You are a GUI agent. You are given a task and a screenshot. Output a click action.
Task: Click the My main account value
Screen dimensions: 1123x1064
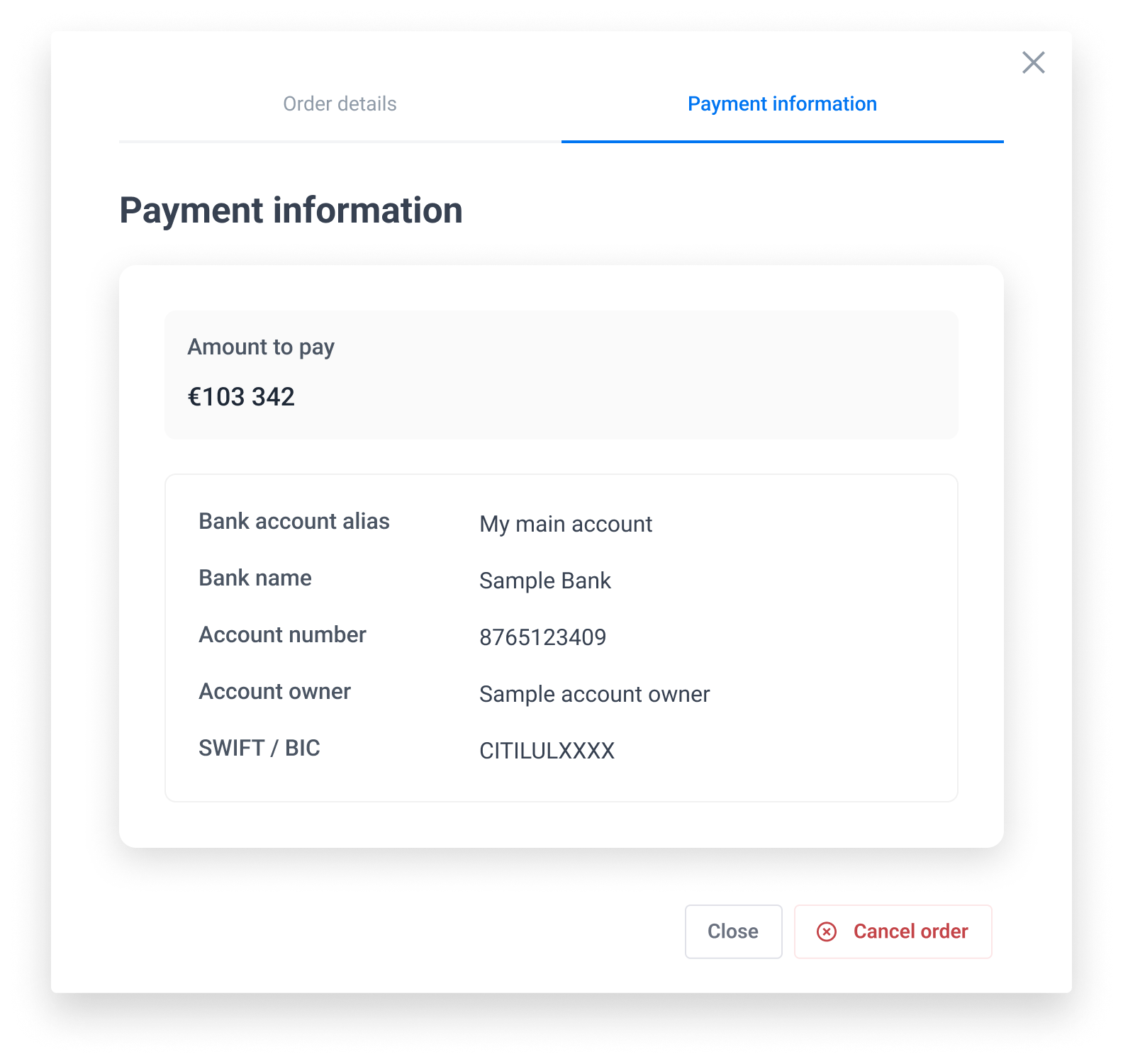566,525
